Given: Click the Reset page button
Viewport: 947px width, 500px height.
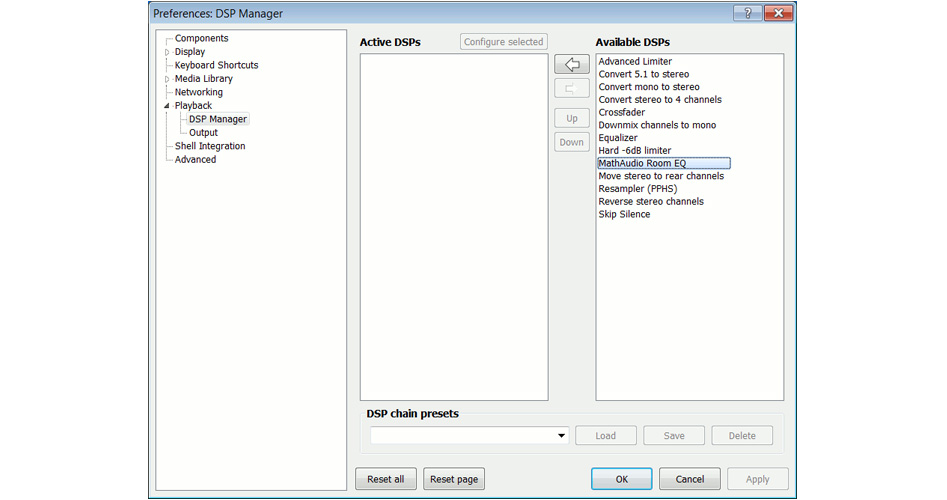Looking at the screenshot, I should coord(454,479).
